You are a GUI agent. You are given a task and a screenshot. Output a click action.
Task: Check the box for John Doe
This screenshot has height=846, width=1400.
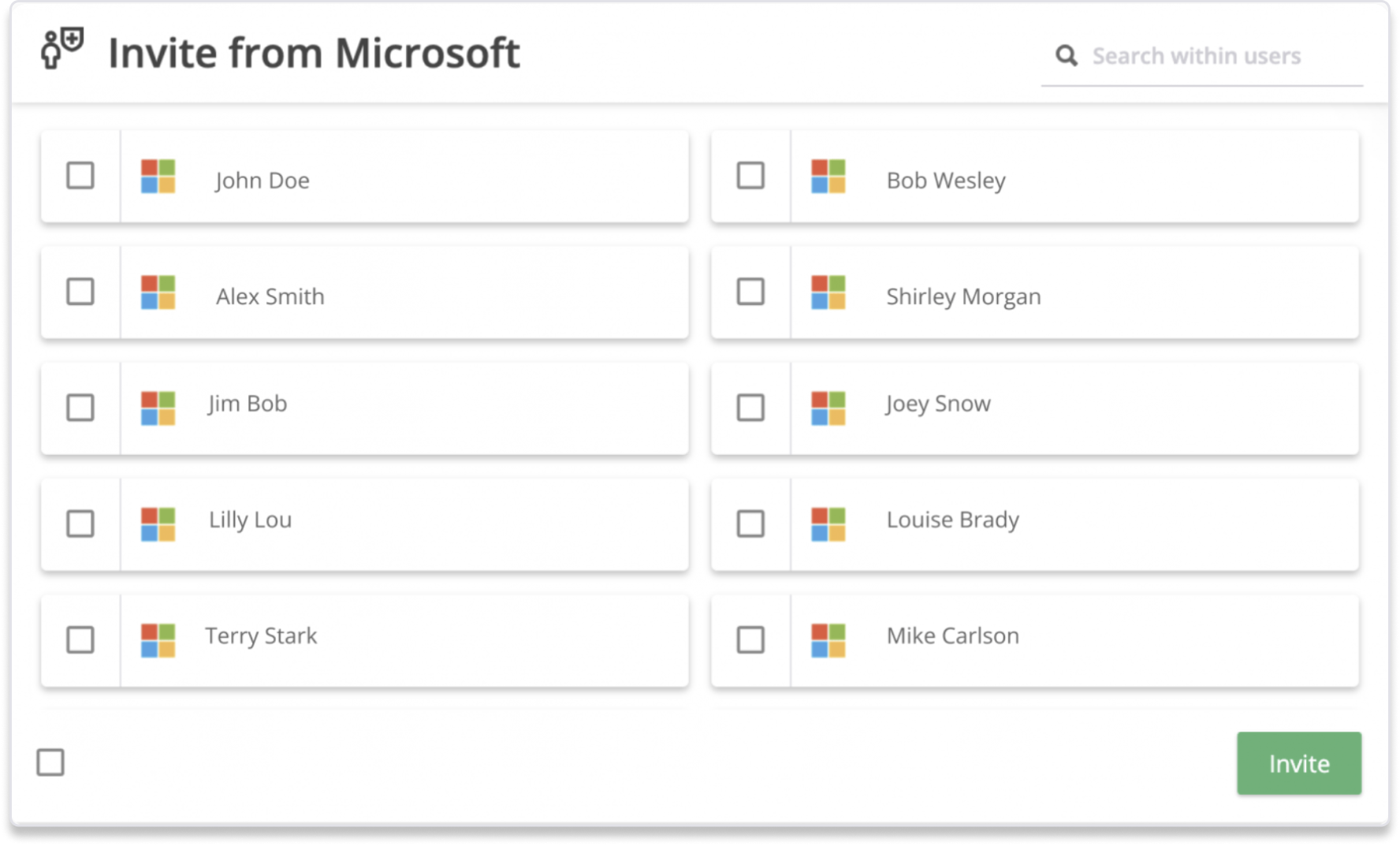click(80, 176)
